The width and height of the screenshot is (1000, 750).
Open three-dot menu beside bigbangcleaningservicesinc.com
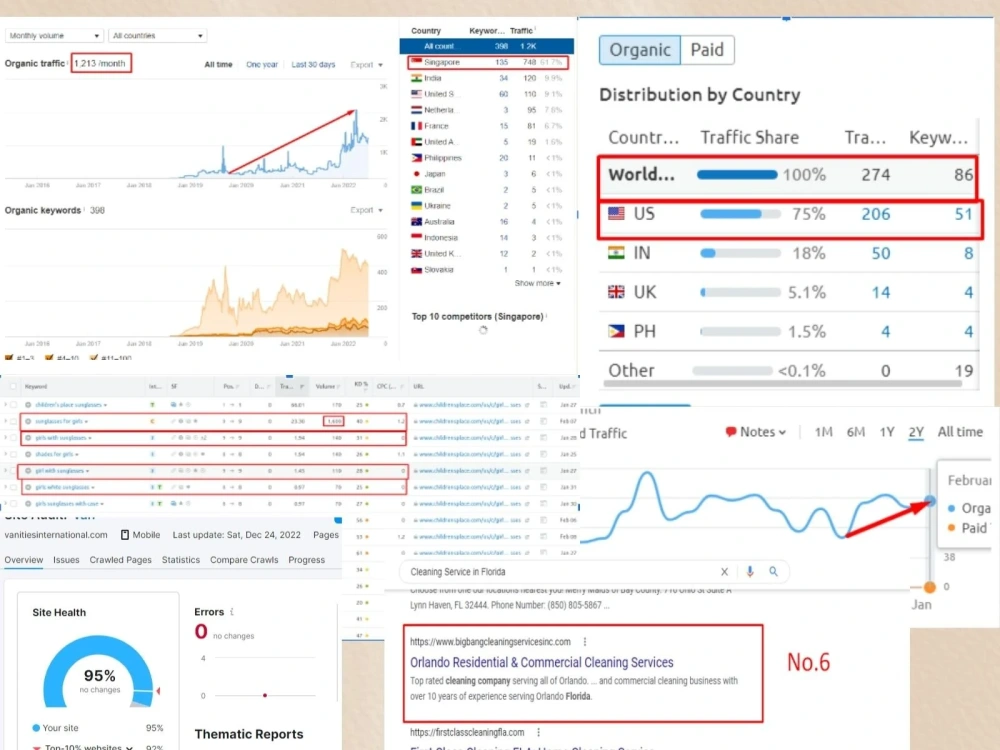(585, 642)
